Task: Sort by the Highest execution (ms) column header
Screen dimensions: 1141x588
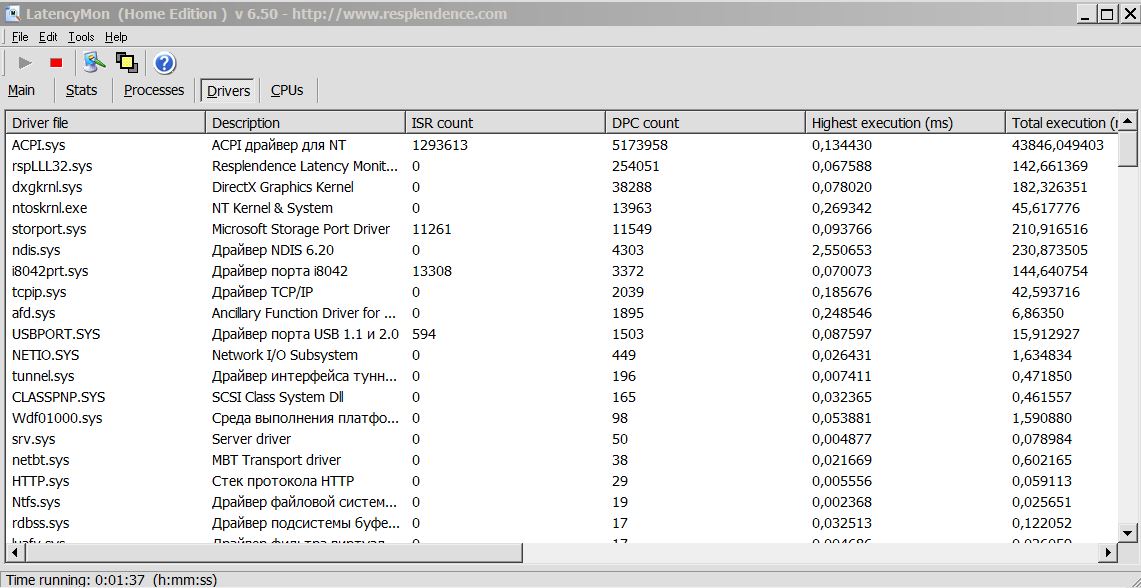Action: click(905, 123)
